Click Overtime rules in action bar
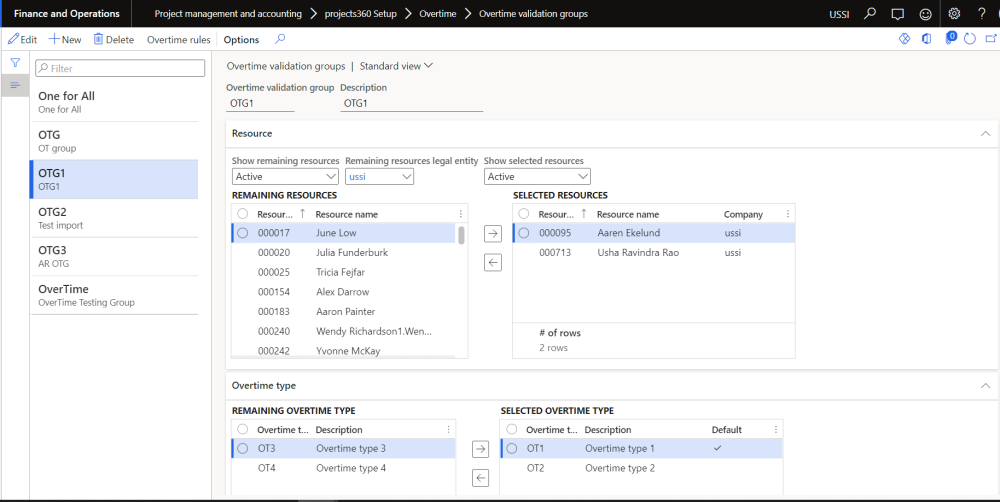Screen dimensions: 1000x502 point(178,40)
